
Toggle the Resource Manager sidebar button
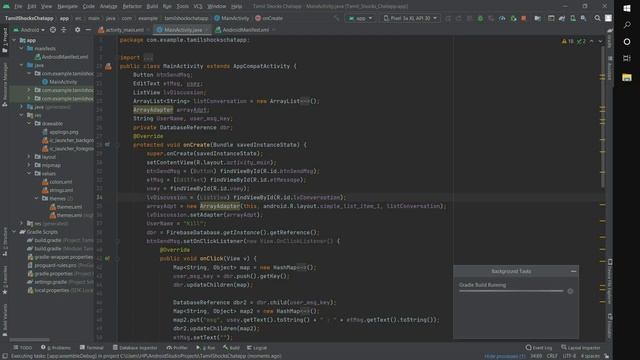pos(4,84)
